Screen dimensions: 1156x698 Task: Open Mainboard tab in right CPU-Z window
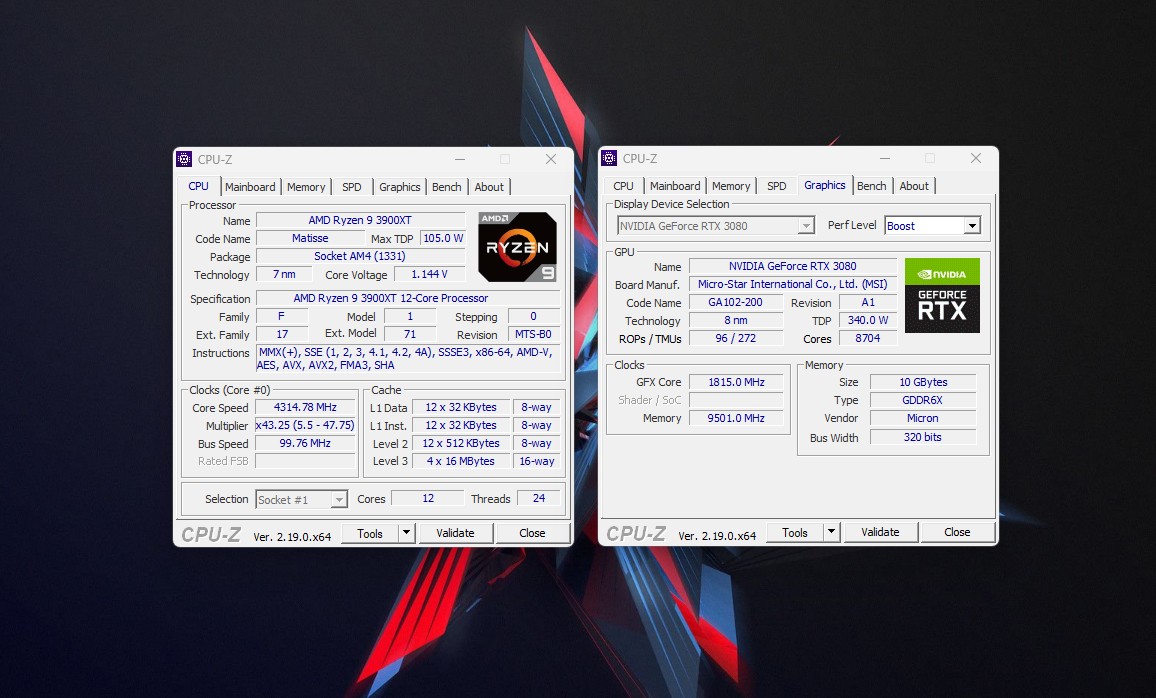tap(675, 186)
